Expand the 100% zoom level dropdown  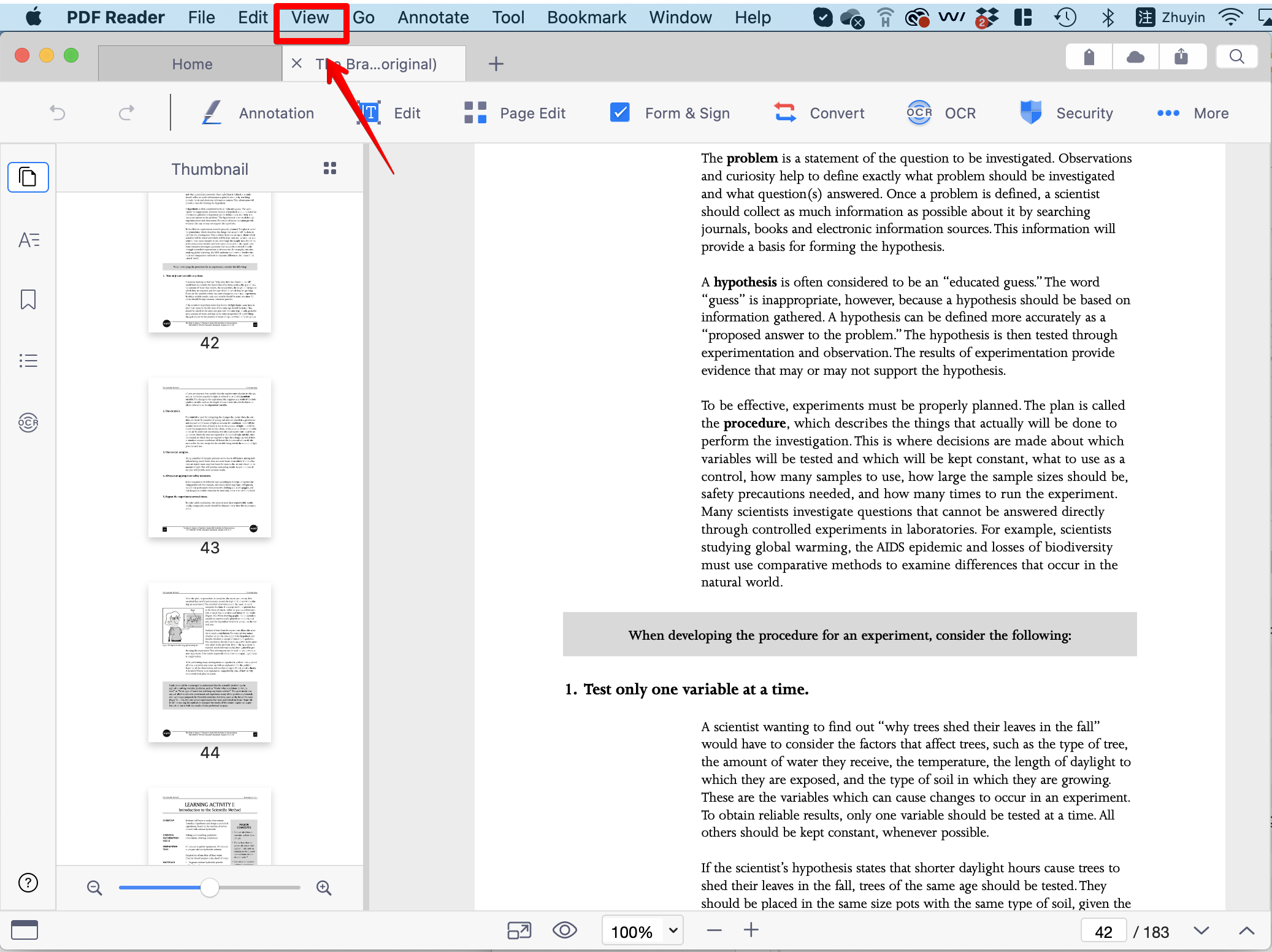pyautogui.click(x=673, y=931)
